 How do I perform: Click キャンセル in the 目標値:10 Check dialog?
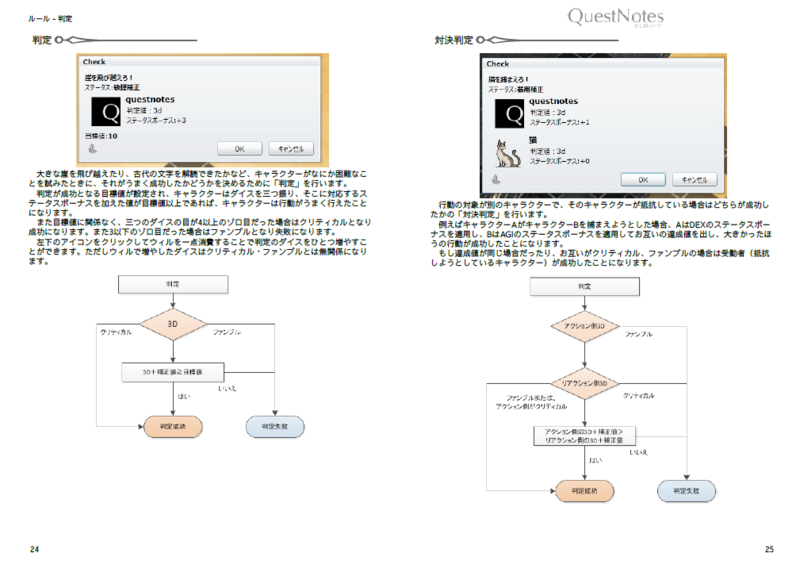(x=291, y=149)
